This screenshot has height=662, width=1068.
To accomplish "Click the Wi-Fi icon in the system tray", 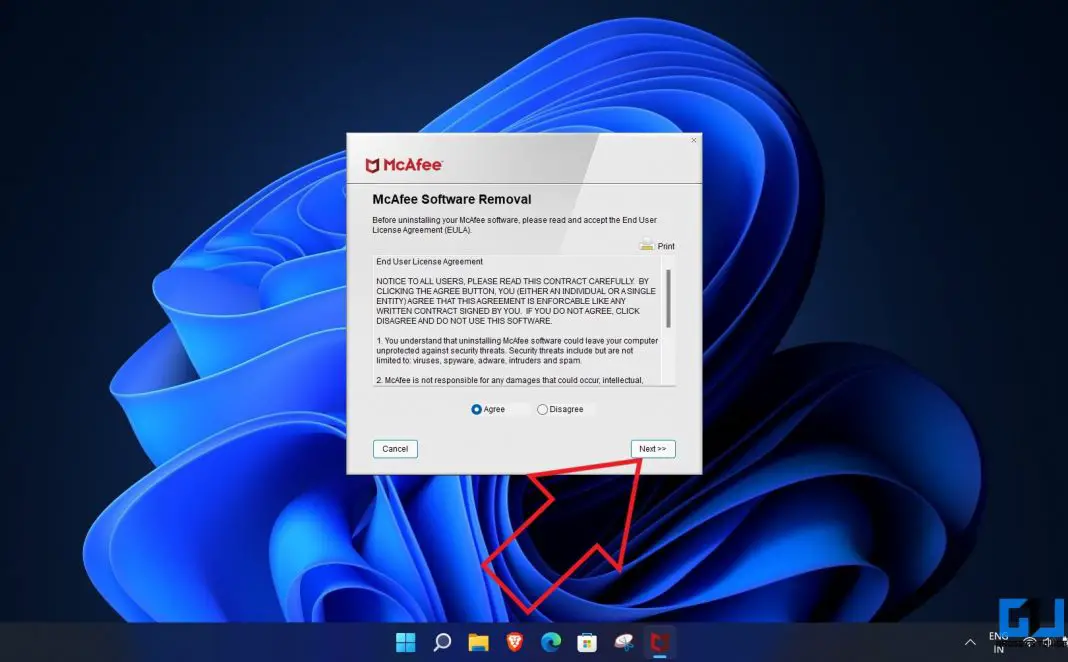I will (x=1030, y=642).
